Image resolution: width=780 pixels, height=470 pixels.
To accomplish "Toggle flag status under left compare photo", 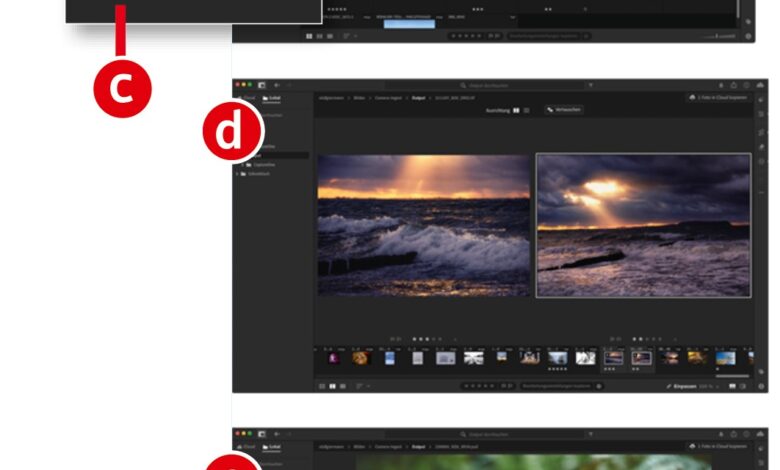I will [x=395, y=339].
